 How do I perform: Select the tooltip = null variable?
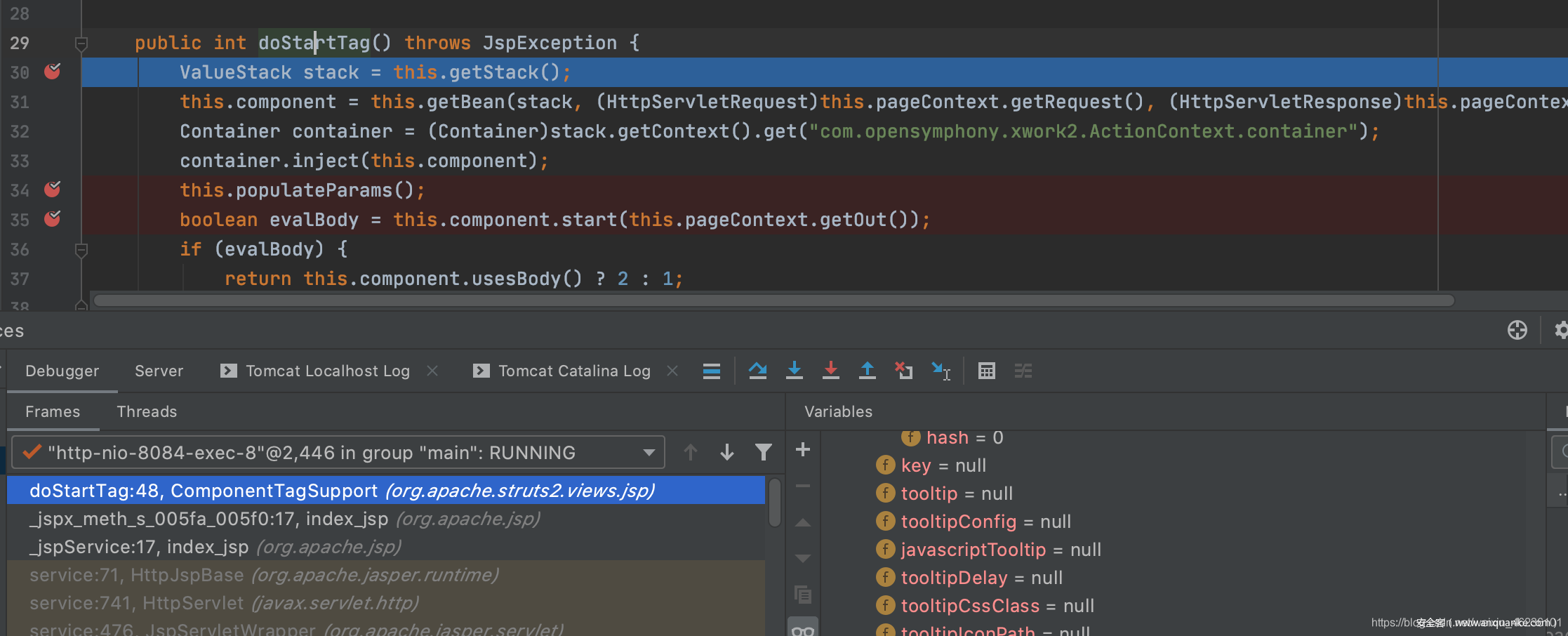tap(945, 493)
